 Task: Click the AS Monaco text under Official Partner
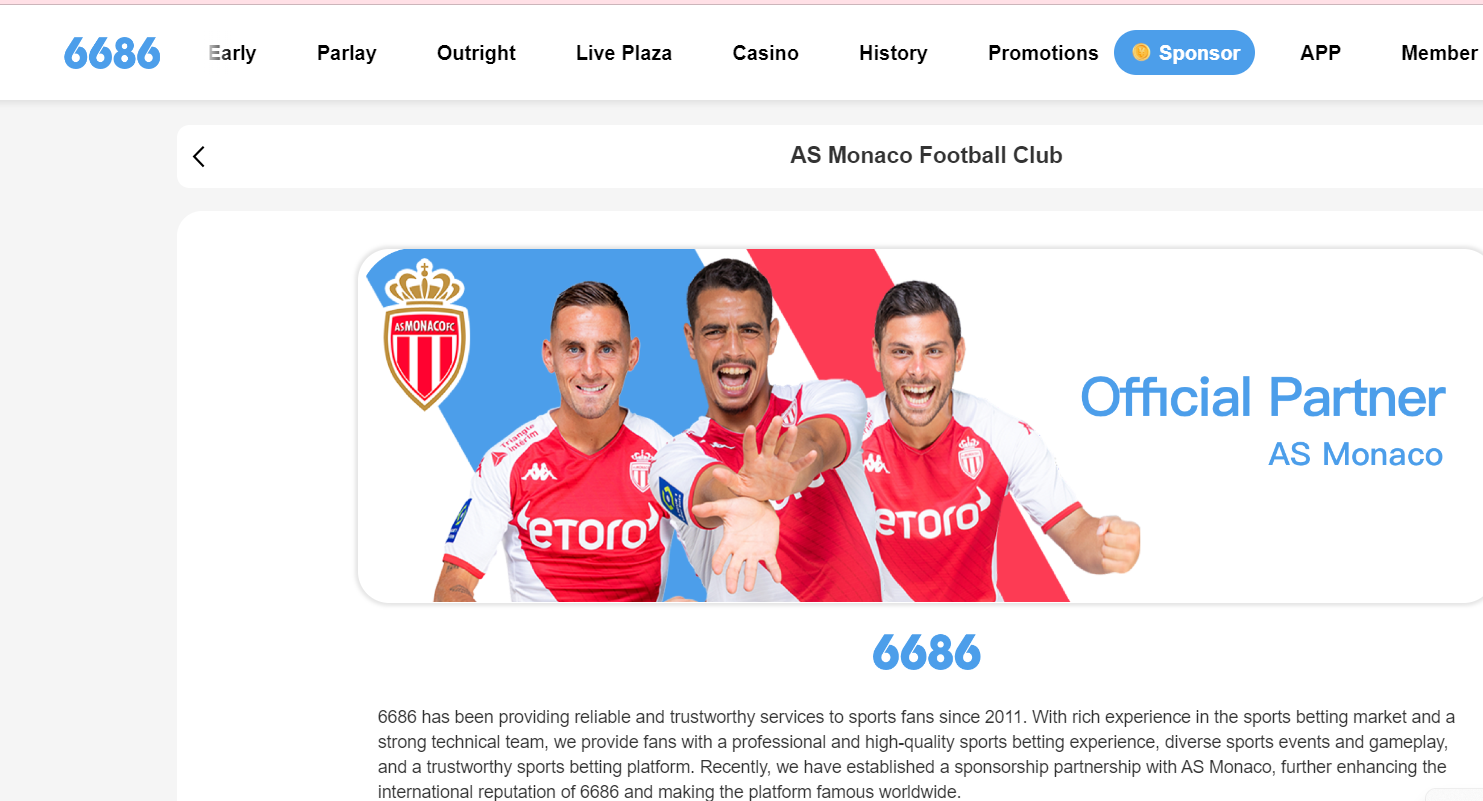1355,455
